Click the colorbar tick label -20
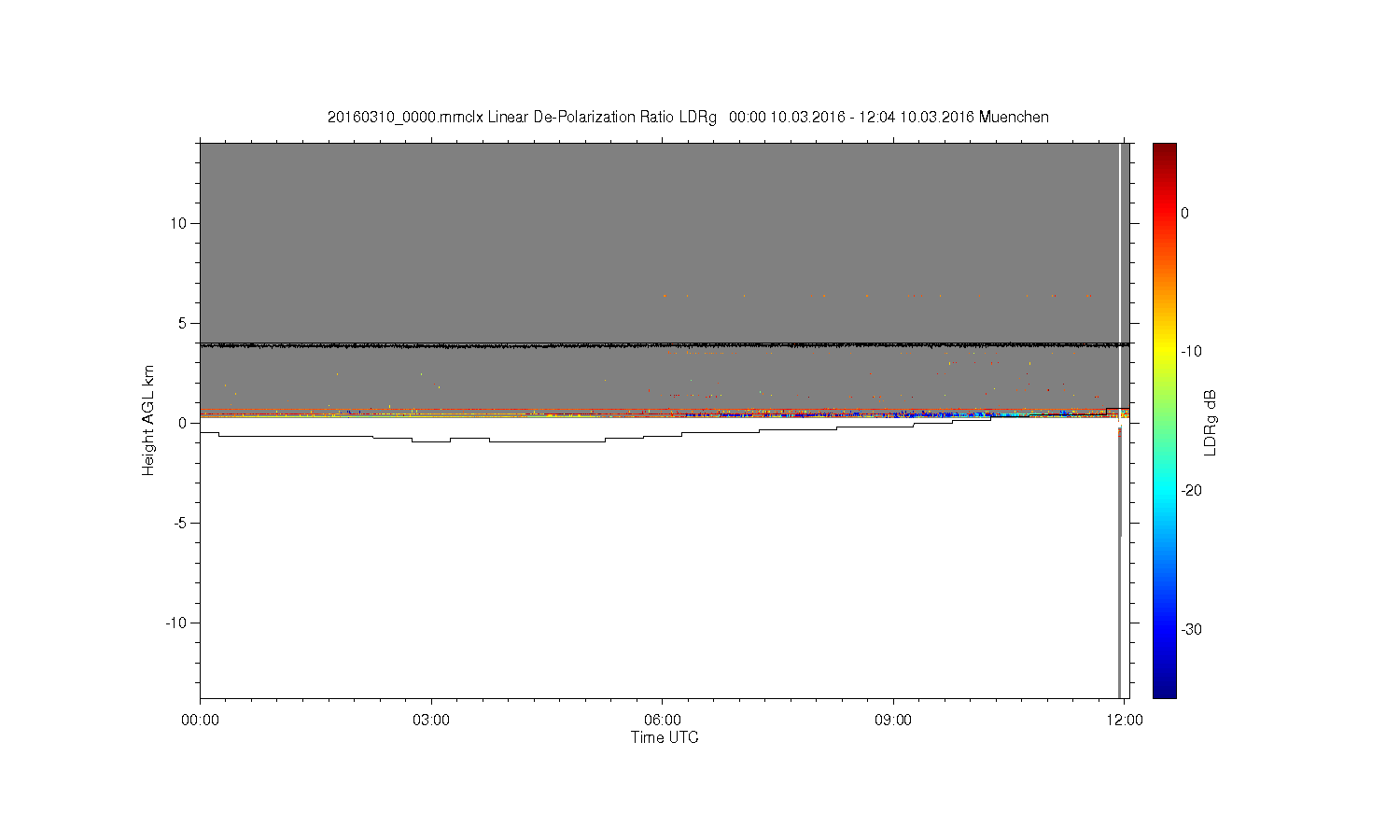 coord(1191,490)
